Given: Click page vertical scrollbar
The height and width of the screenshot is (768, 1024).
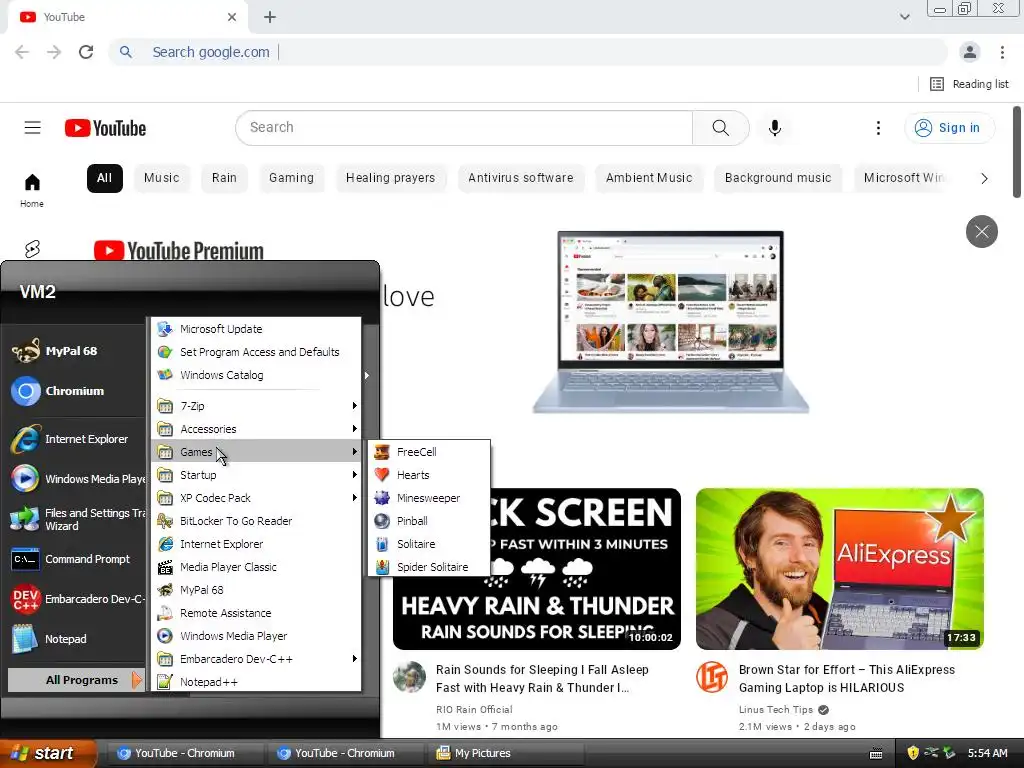Looking at the screenshot, I should 1017,152.
